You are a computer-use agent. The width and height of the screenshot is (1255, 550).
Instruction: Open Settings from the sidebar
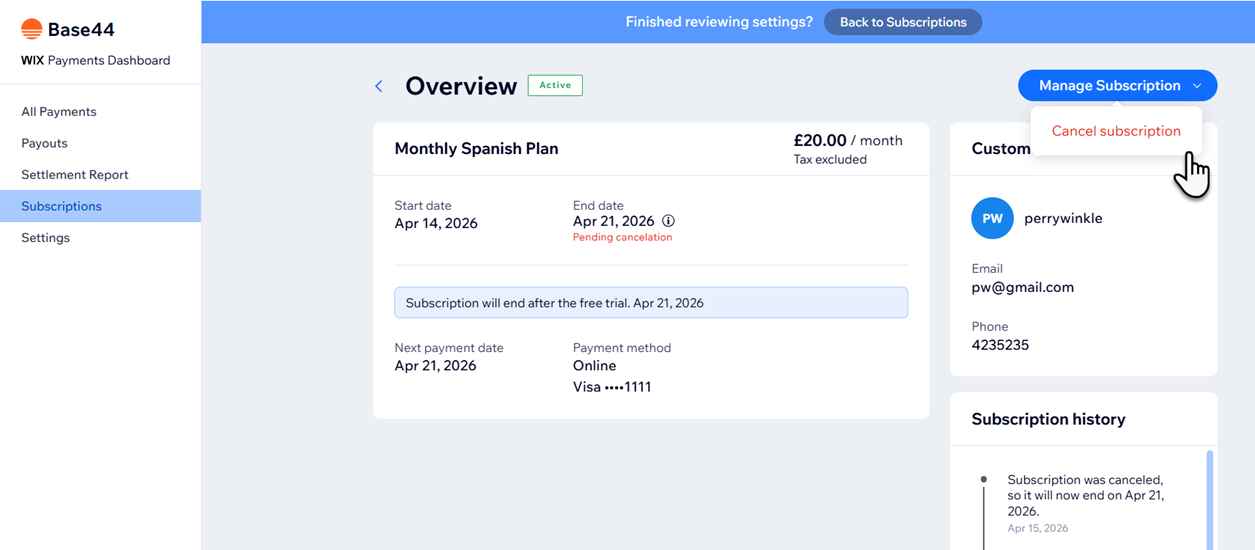coord(46,238)
